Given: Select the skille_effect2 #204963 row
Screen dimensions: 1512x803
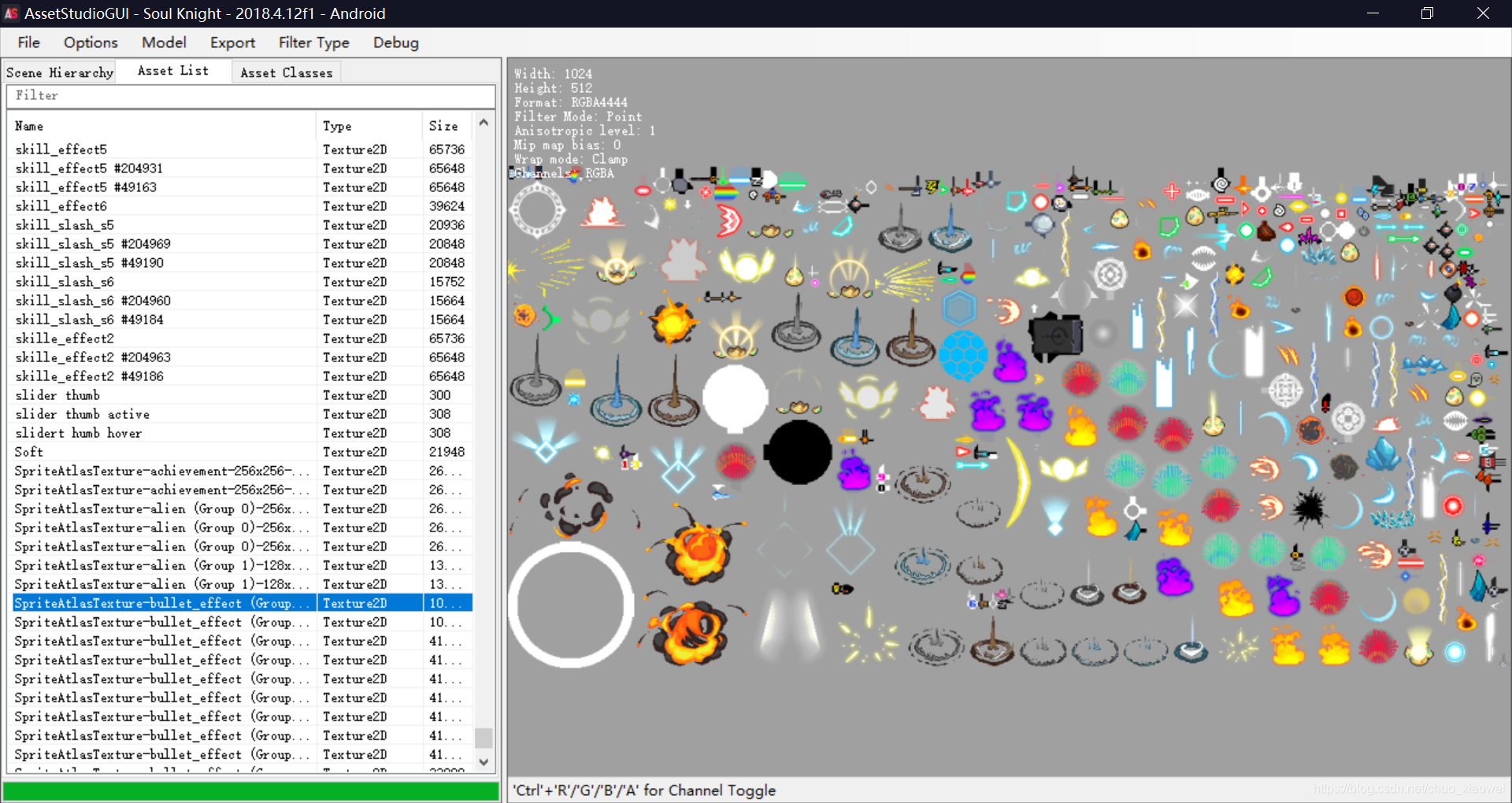Looking at the screenshot, I should coord(243,357).
